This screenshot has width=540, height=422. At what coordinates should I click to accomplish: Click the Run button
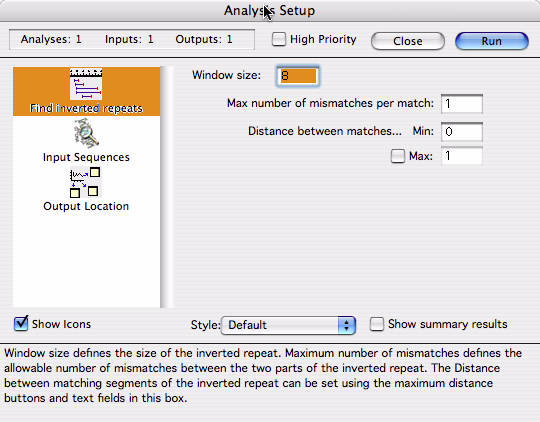491,41
